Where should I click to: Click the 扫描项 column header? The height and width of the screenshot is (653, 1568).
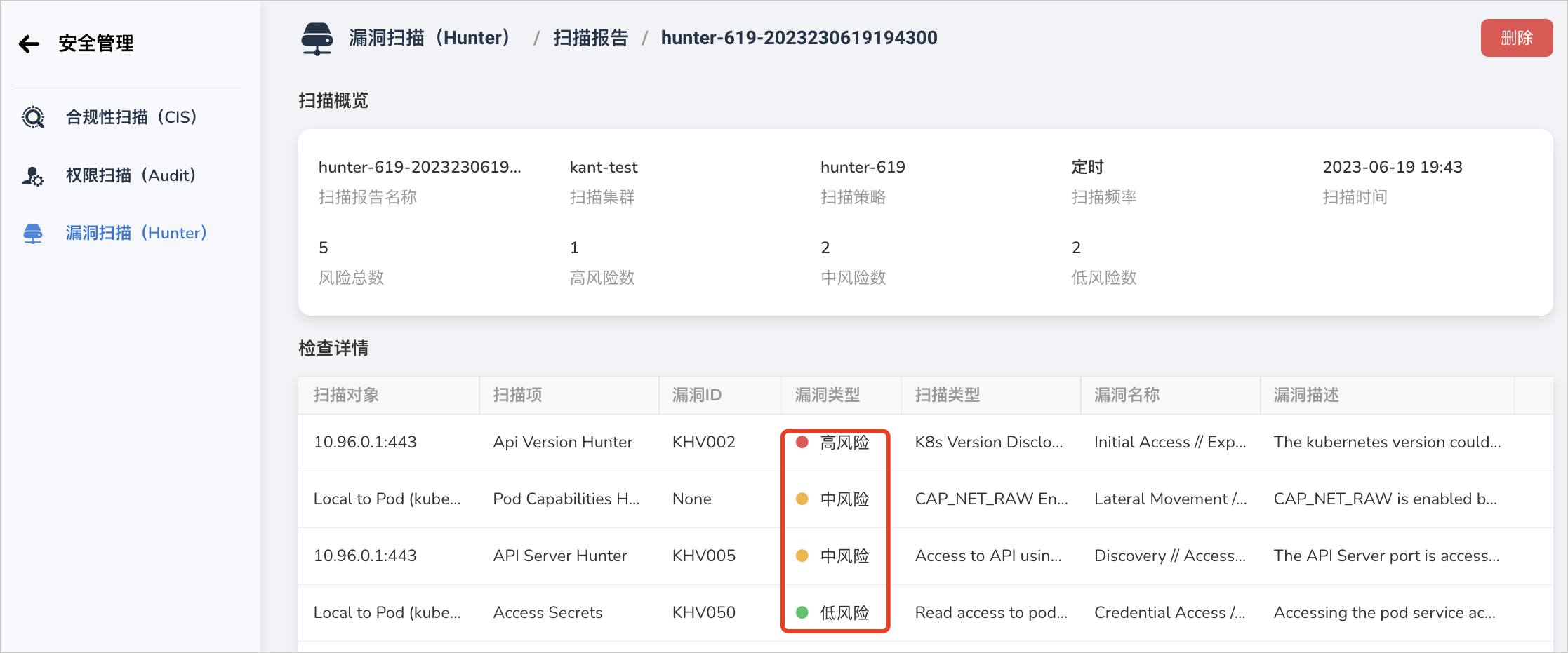click(x=517, y=395)
